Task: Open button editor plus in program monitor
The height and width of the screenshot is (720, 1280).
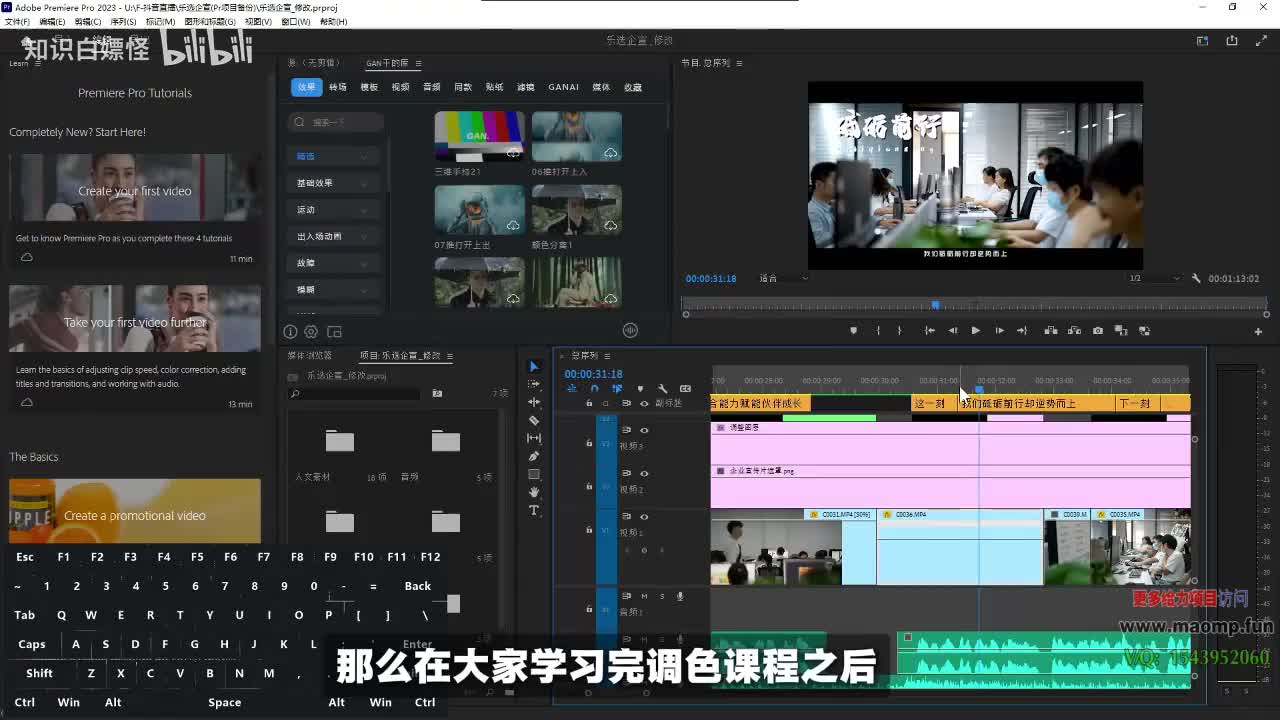Action: 1258,331
